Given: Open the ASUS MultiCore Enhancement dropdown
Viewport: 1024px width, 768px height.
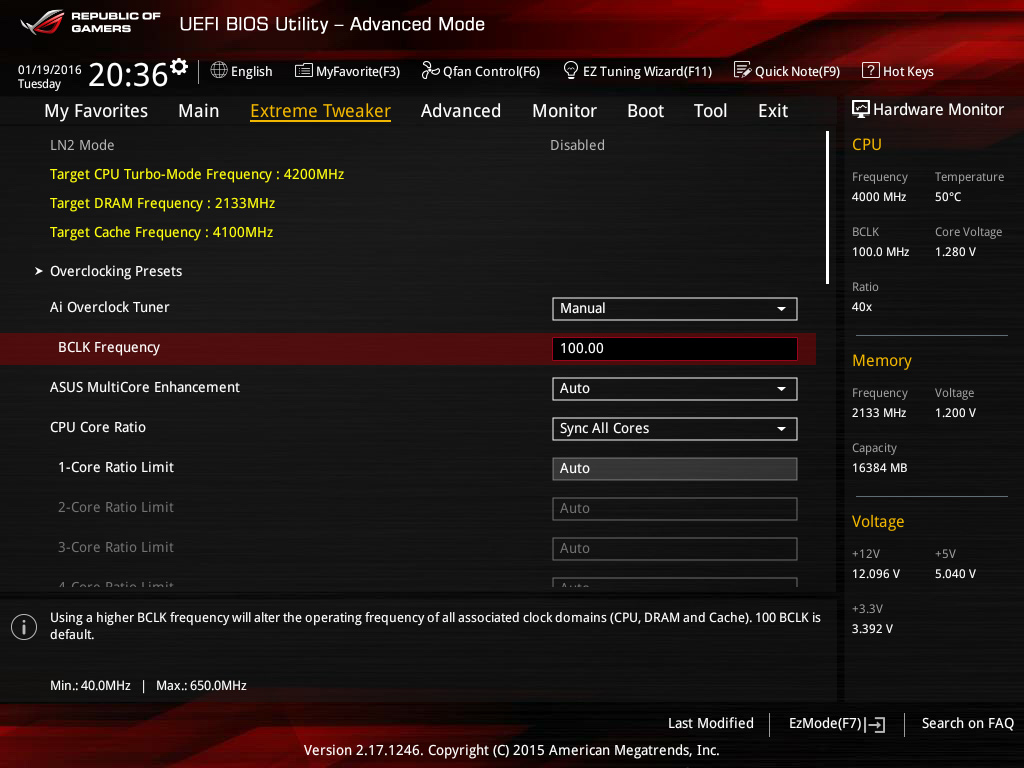Looking at the screenshot, I should [x=674, y=389].
